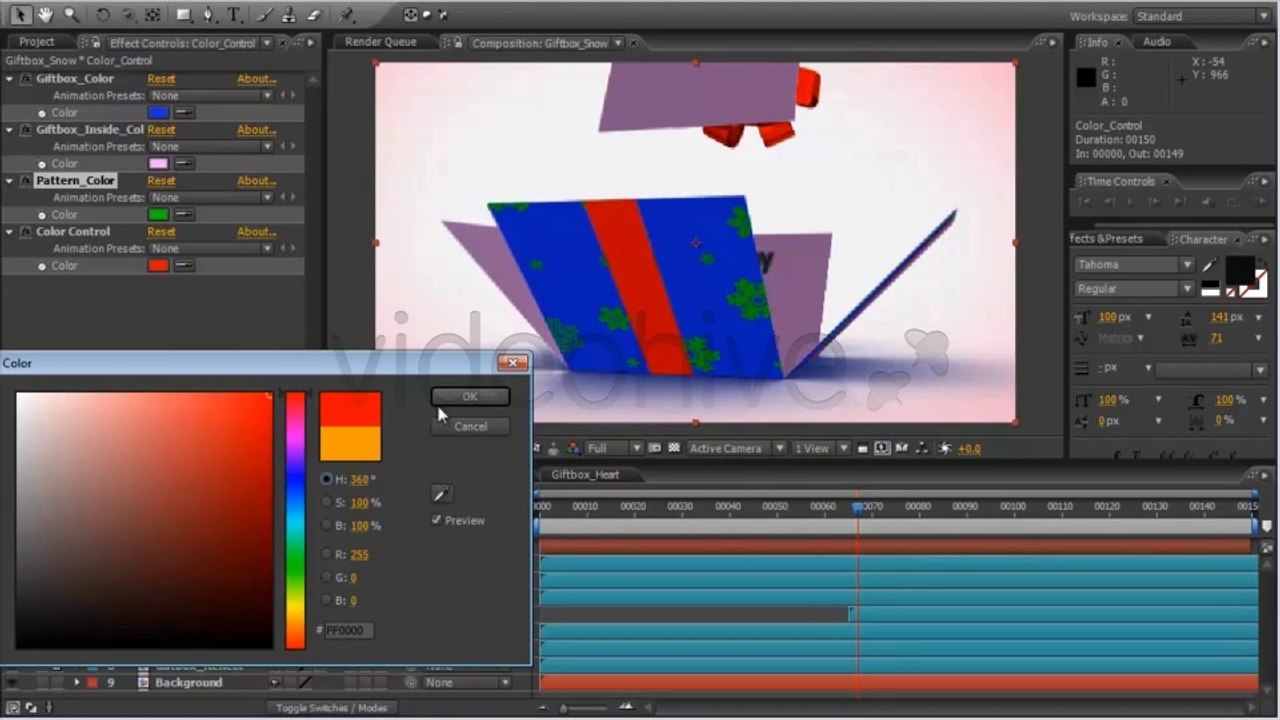Image resolution: width=1280 pixels, height=720 pixels.
Task: Collapse the Giftbox_Inside_Col effect group
Action: tap(10, 130)
